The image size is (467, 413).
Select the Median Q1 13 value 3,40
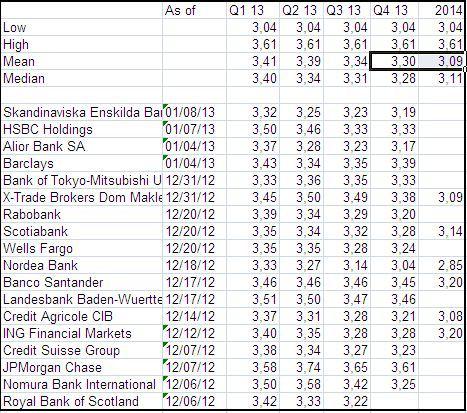(x=253, y=78)
